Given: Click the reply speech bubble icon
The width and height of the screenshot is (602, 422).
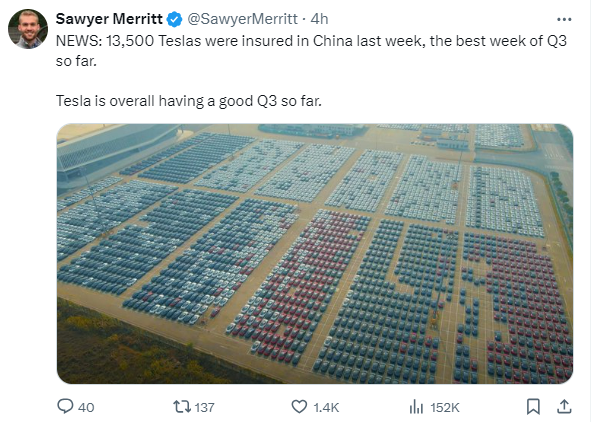Looking at the screenshot, I should point(65,406).
